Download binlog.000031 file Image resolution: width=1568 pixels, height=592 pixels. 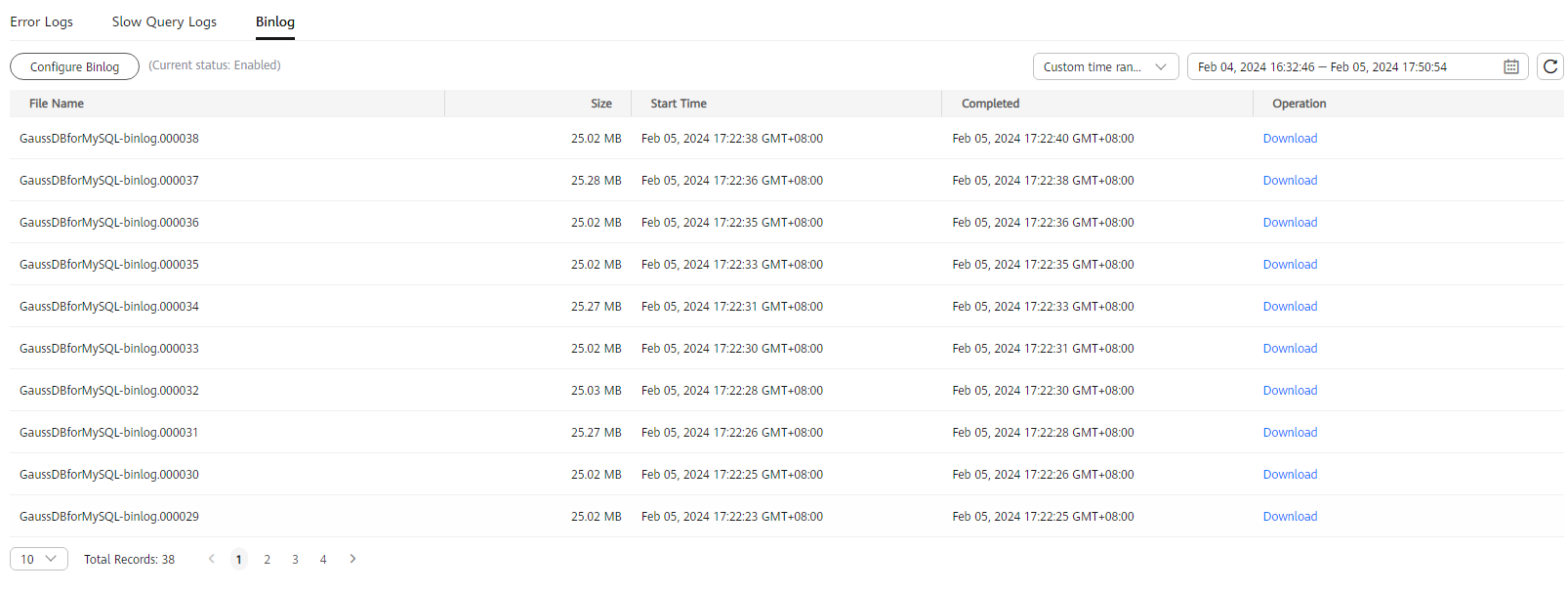[x=1290, y=433]
